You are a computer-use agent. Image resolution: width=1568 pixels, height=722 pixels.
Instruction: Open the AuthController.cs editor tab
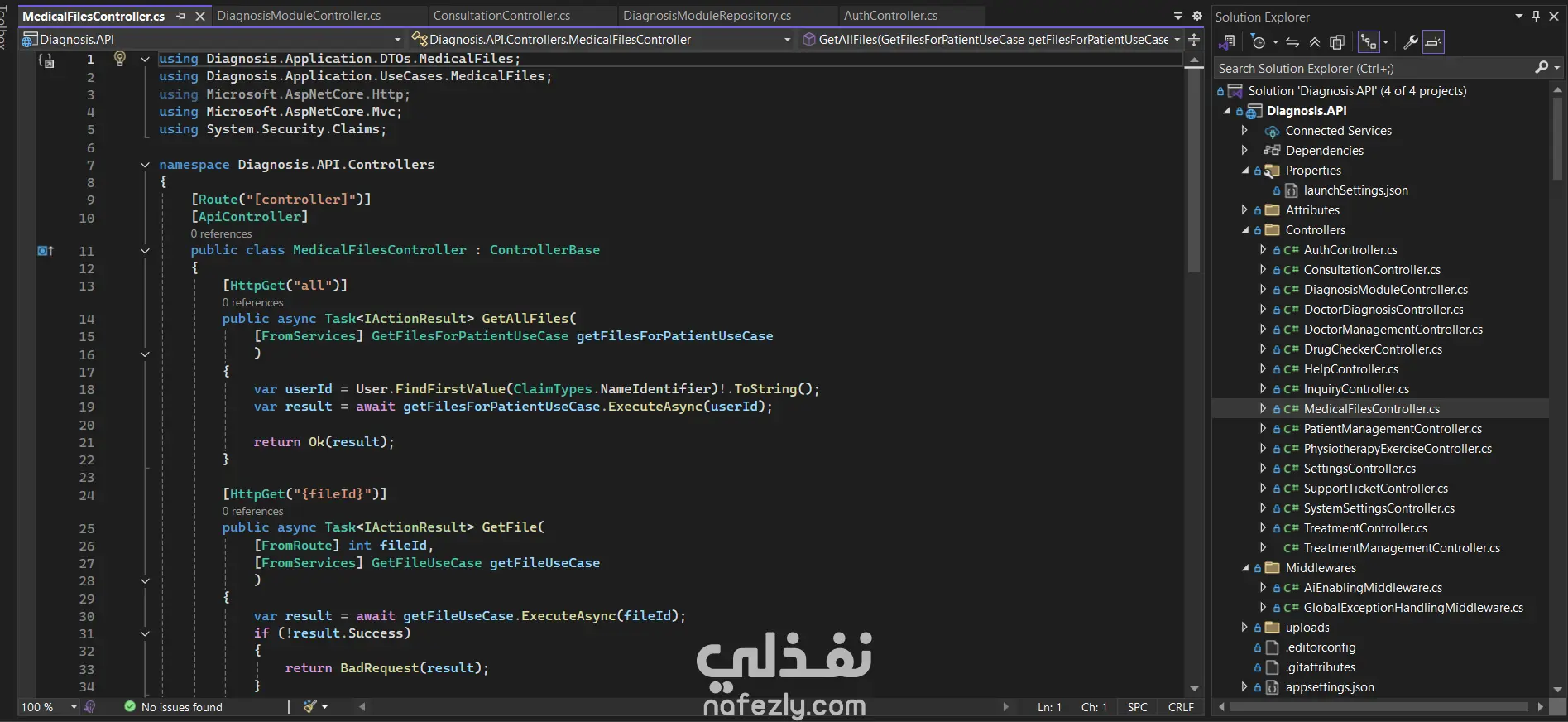pos(890,16)
